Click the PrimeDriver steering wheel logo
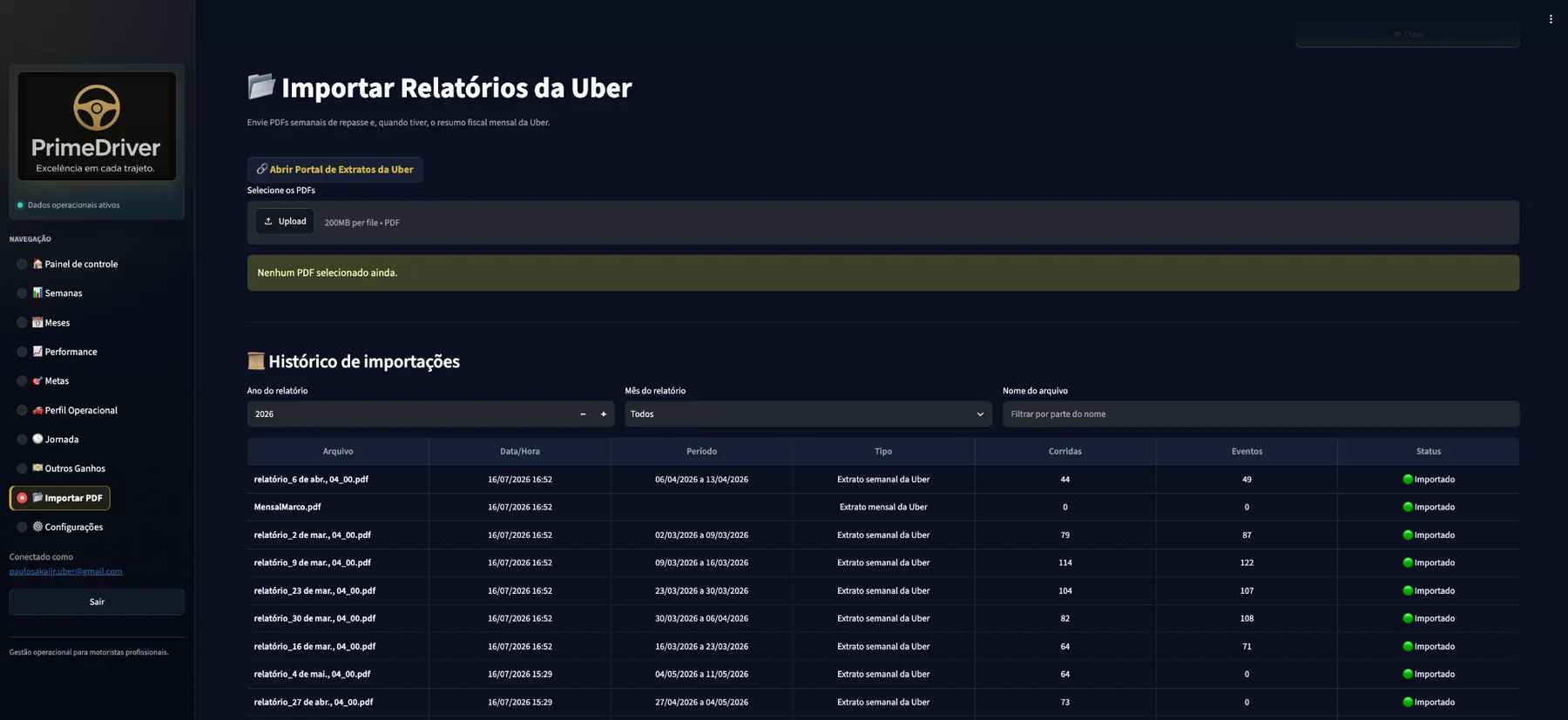This screenshot has width=1568, height=720. pos(96,126)
